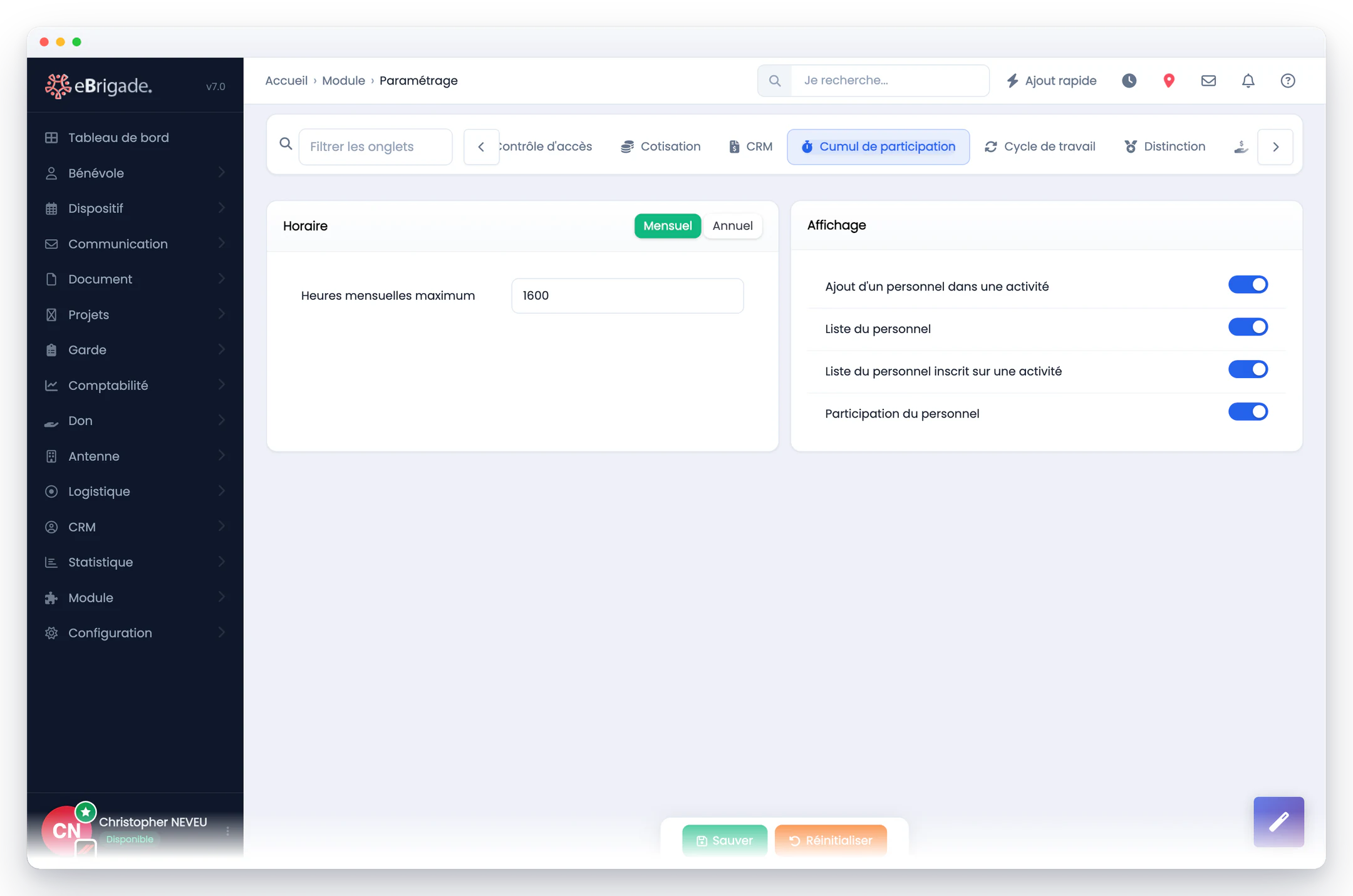The height and width of the screenshot is (896, 1353).
Task: Click the green star badge on avatar
Action: point(86,812)
